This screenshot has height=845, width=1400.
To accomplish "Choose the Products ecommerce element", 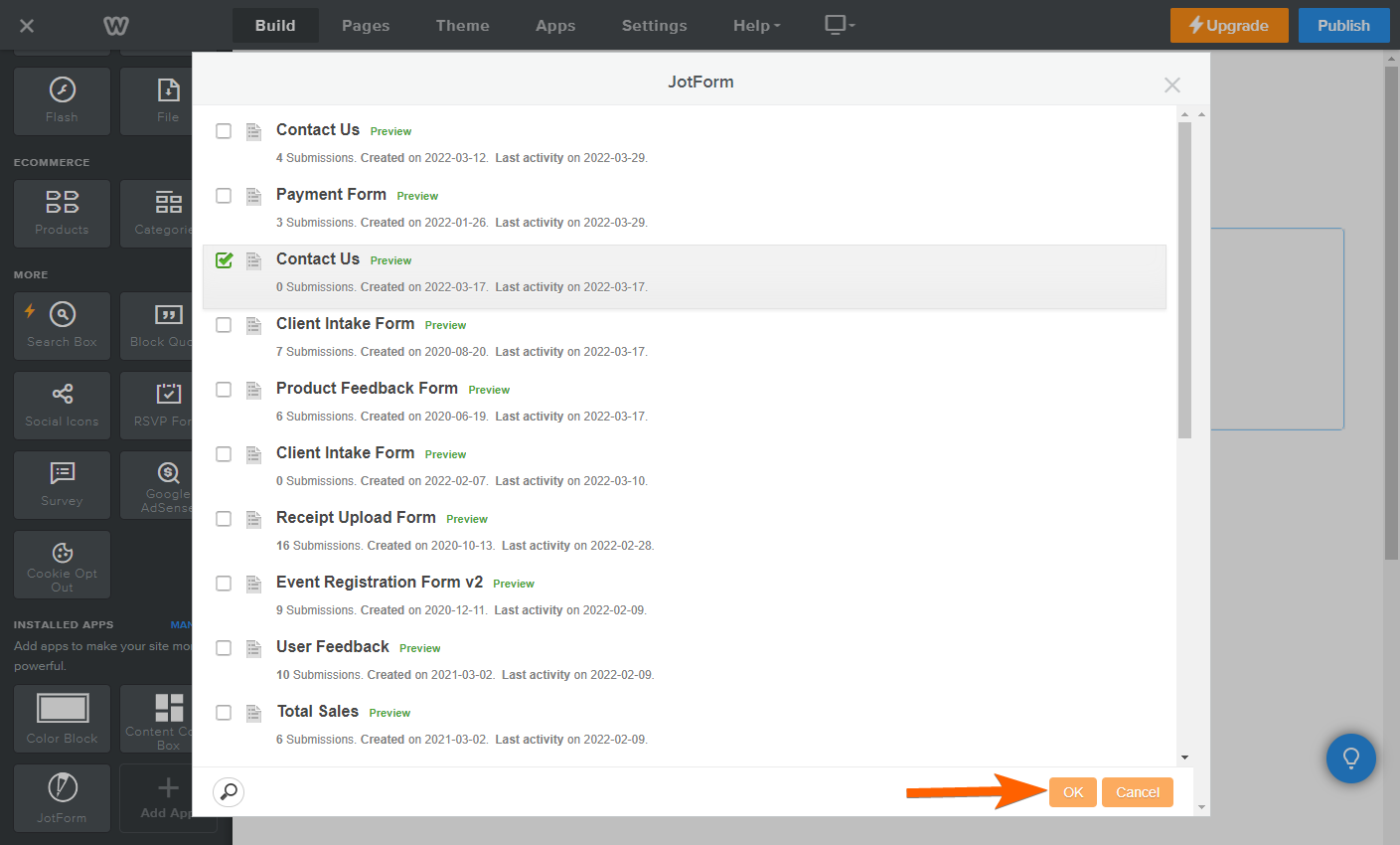I will point(62,214).
